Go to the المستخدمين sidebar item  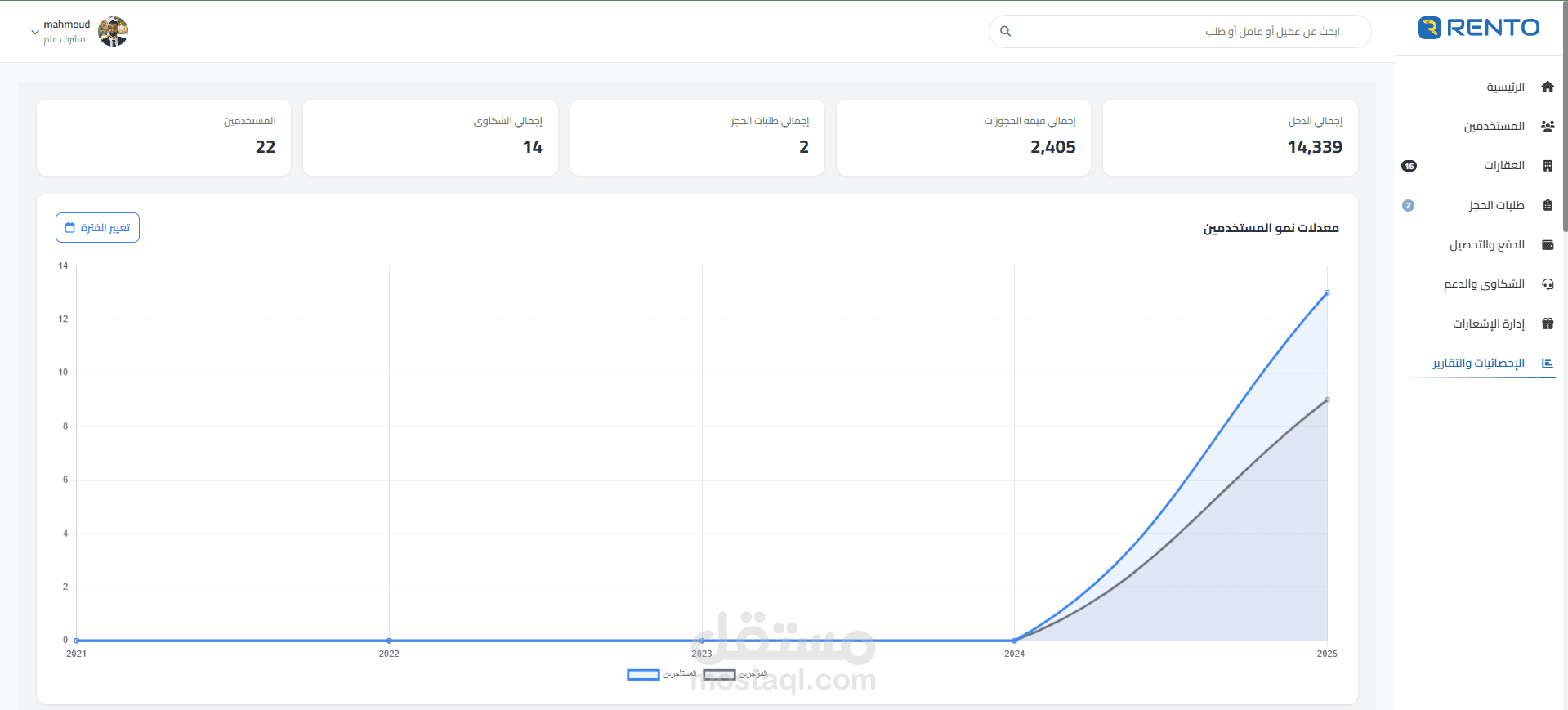point(1494,127)
